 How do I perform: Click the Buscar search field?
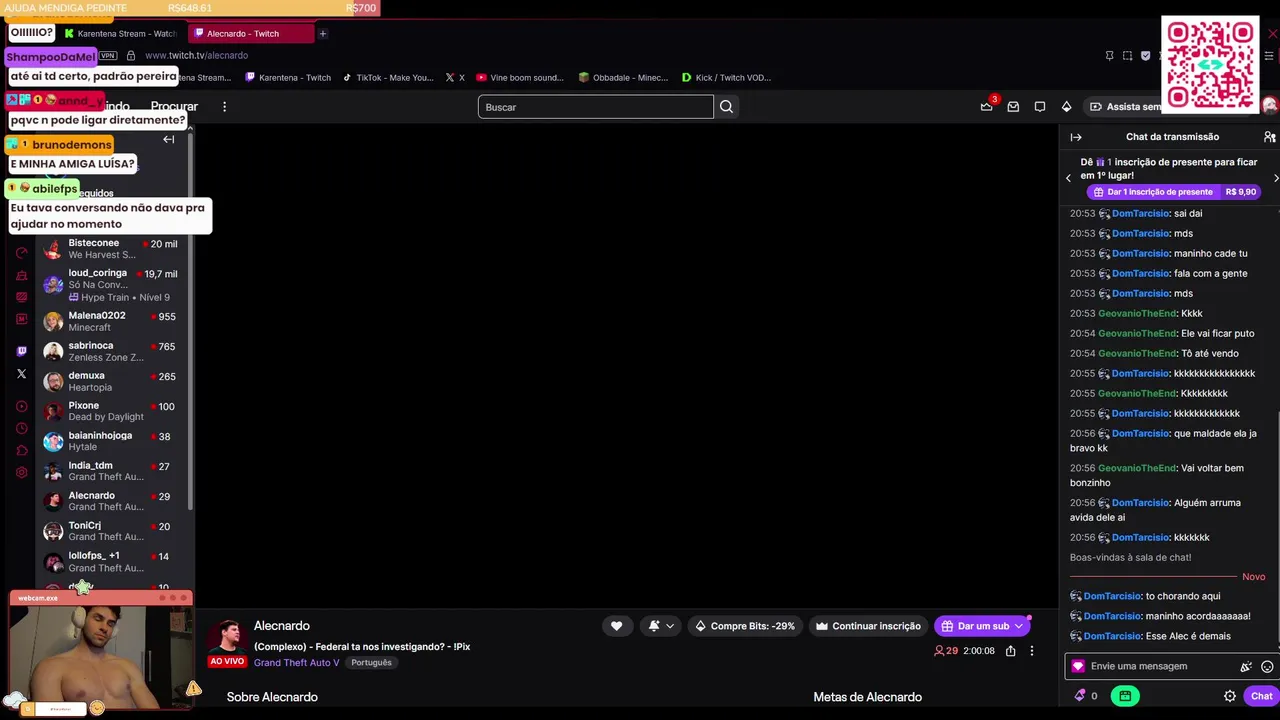coord(596,107)
